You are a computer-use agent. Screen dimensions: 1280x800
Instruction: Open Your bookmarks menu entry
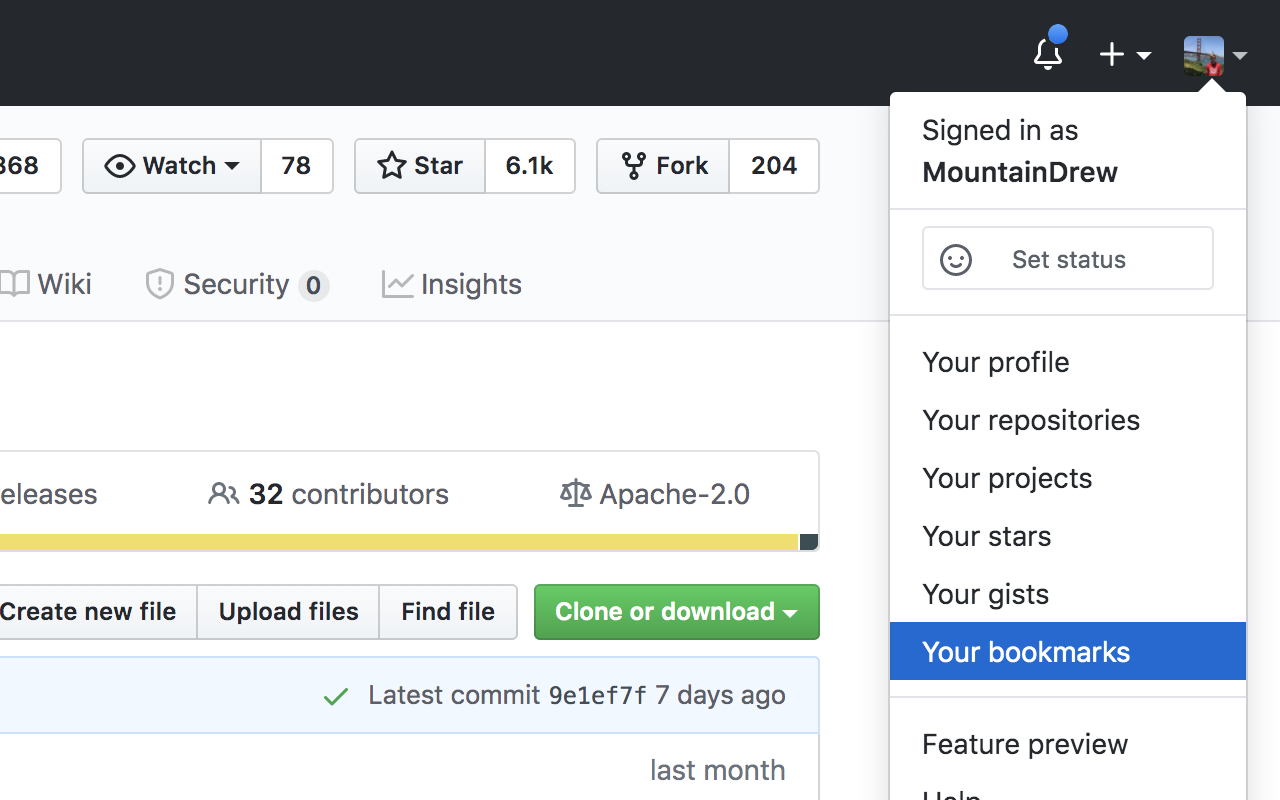[x=1026, y=651]
